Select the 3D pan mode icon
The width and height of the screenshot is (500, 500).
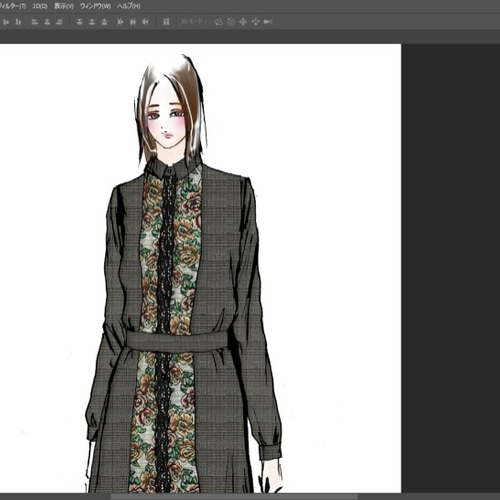coord(243,22)
